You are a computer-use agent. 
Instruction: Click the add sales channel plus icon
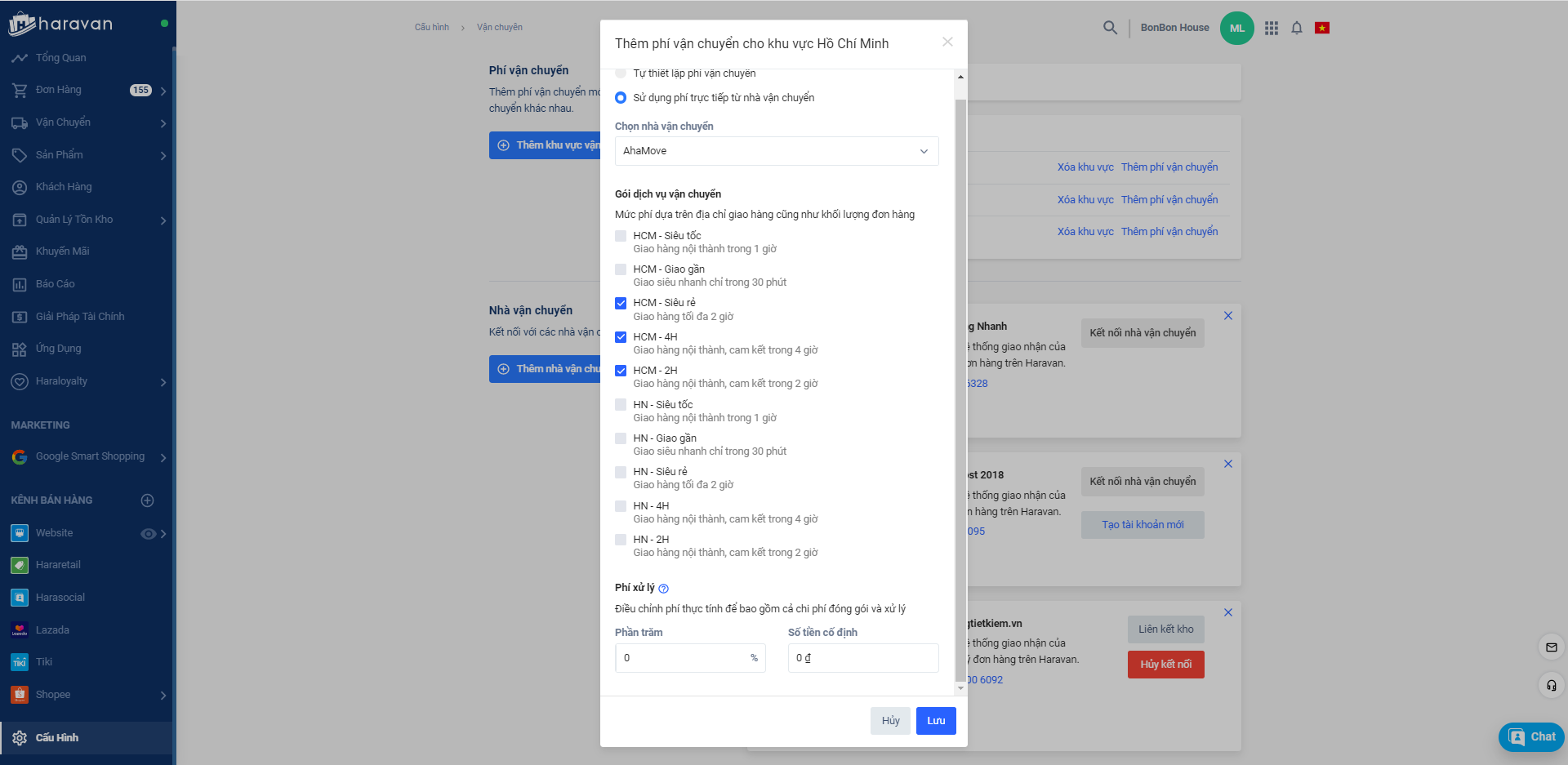click(x=148, y=500)
